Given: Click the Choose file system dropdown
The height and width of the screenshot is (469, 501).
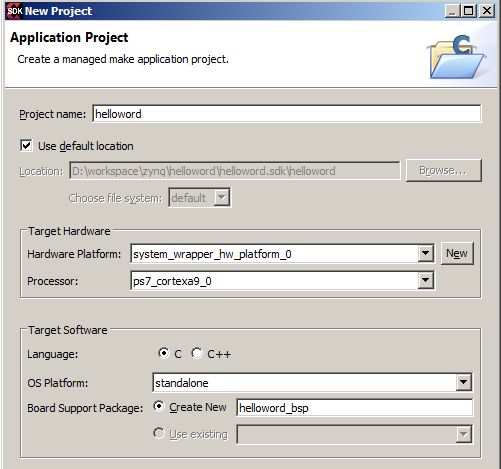Looking at the screenshot, I should pos(199,198).
